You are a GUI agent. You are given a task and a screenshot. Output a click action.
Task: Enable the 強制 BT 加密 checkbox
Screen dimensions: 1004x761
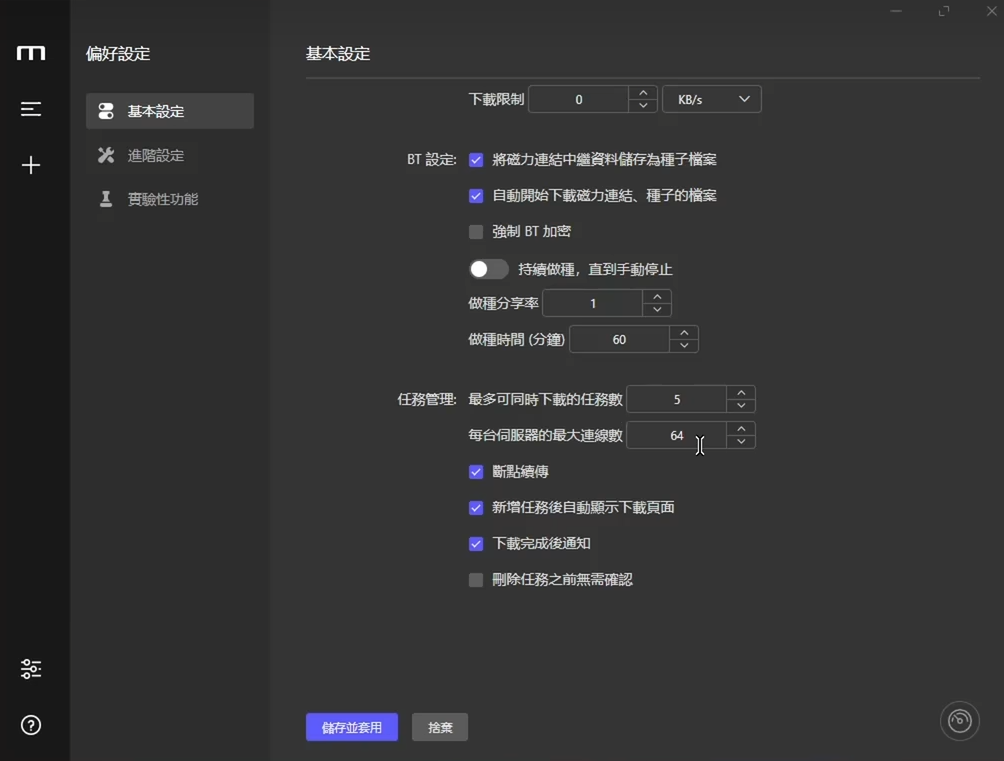tap(475, 231)
